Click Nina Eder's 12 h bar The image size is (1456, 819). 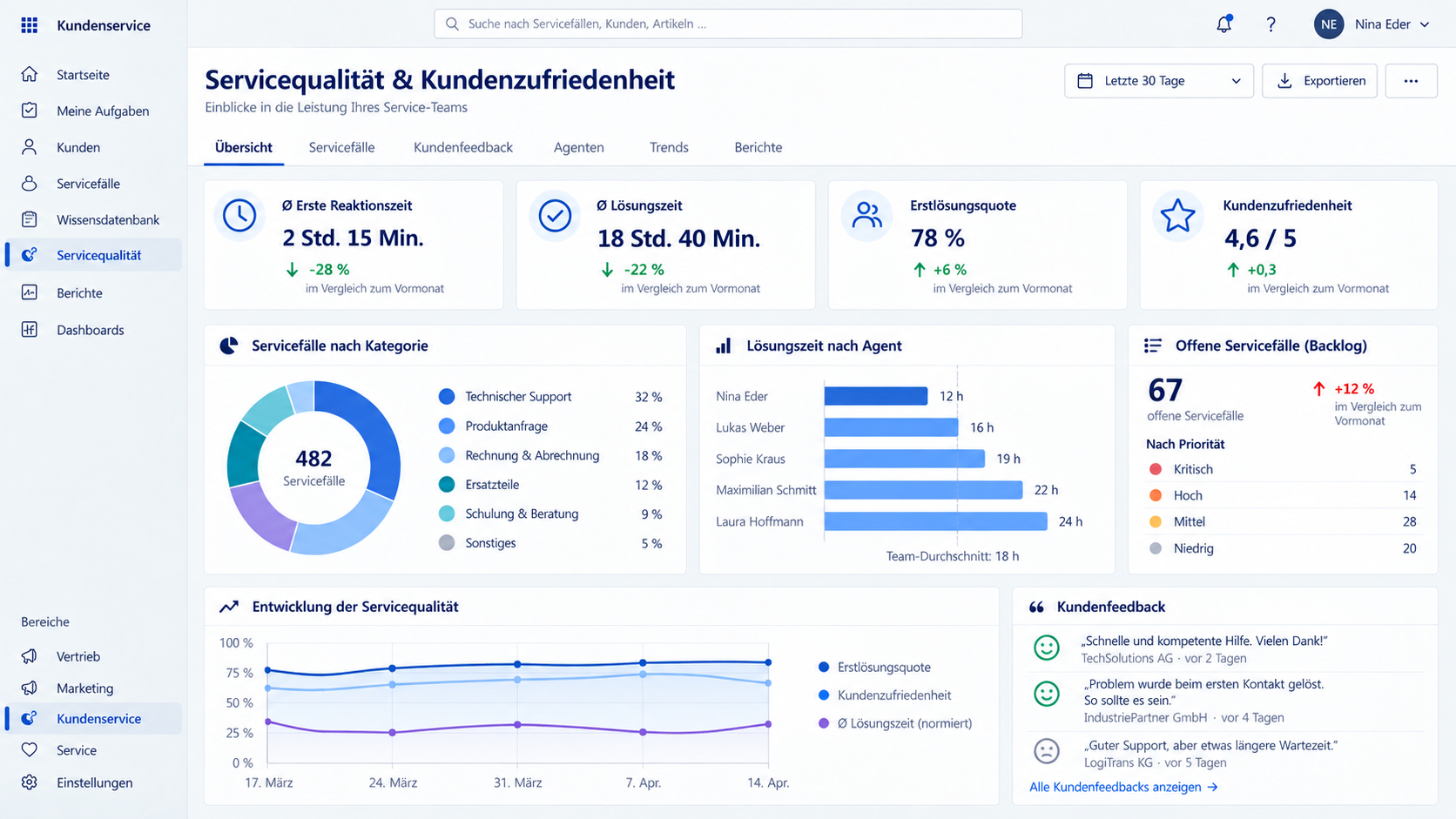click(x=876, y=396)
